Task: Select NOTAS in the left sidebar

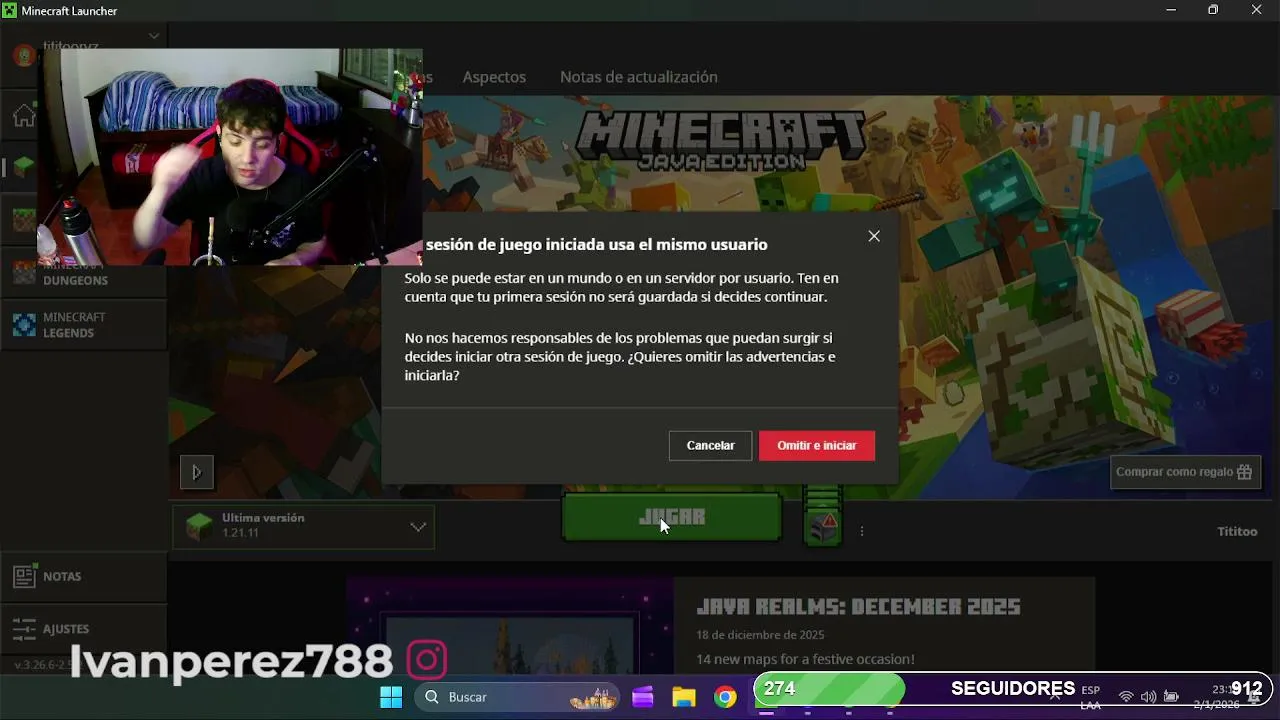Action: point(84,577)
